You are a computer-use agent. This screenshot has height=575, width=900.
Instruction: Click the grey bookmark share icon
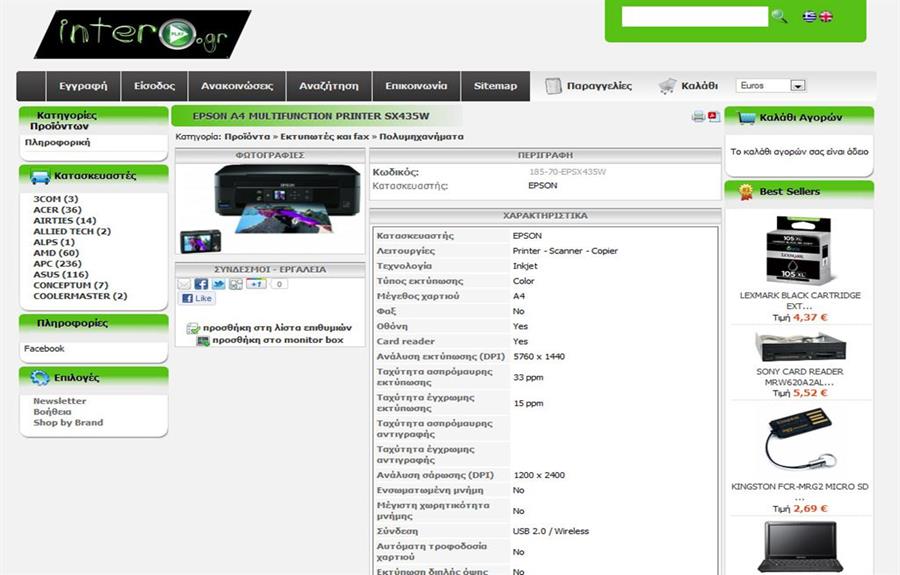point(236,284)
